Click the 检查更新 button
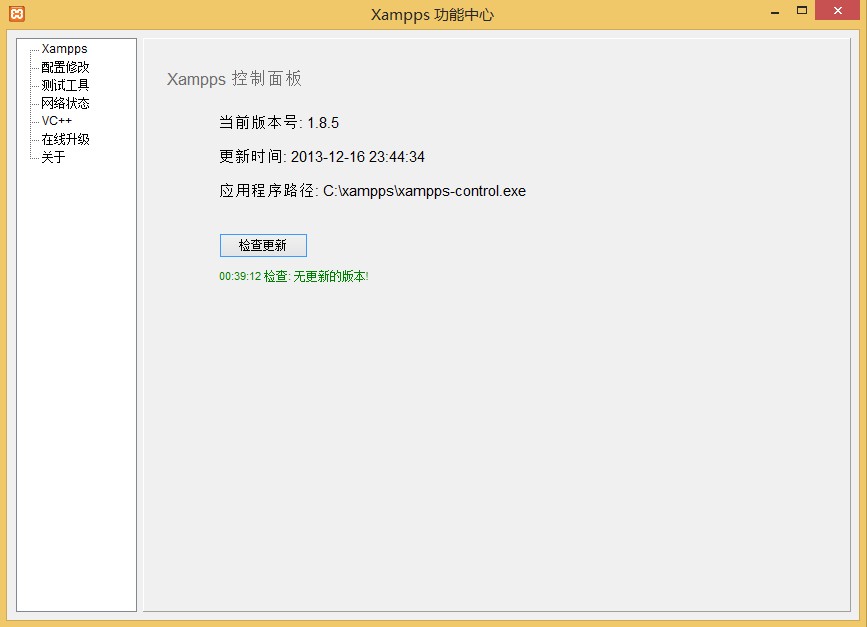This screenshot has height=627, width=867. click(x=263, y=245)
